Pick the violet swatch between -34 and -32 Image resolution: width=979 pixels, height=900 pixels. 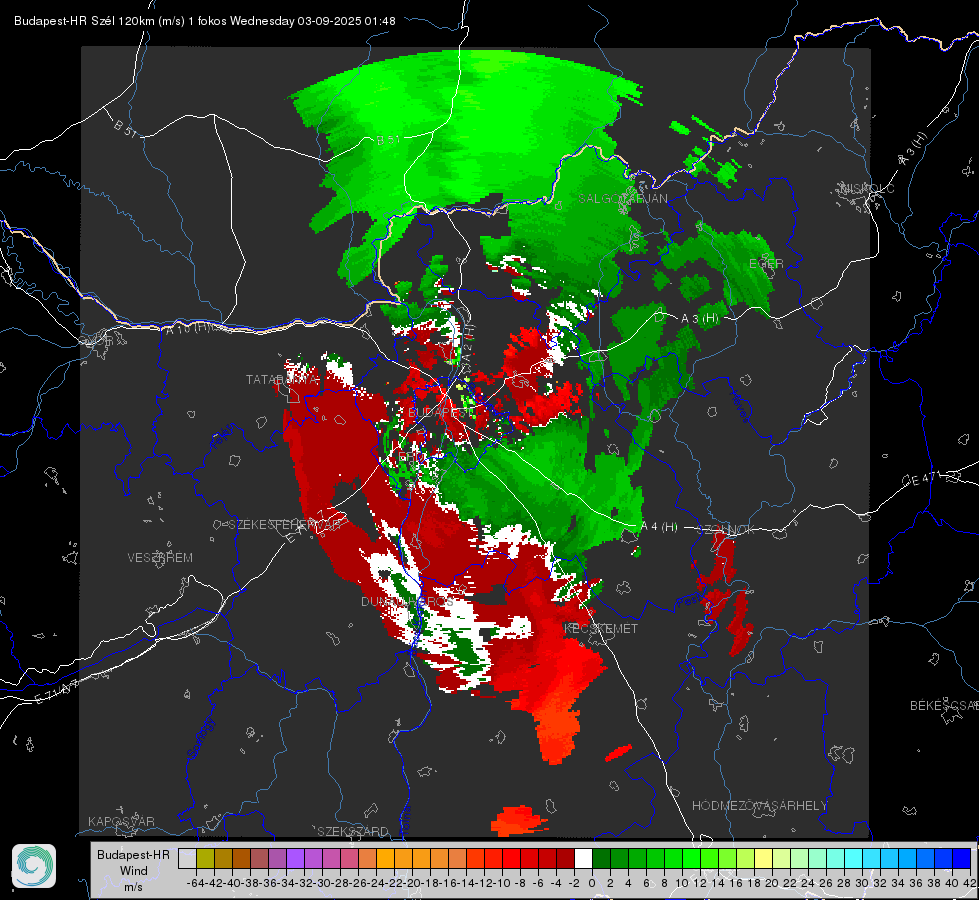click(x=295, y=859)
